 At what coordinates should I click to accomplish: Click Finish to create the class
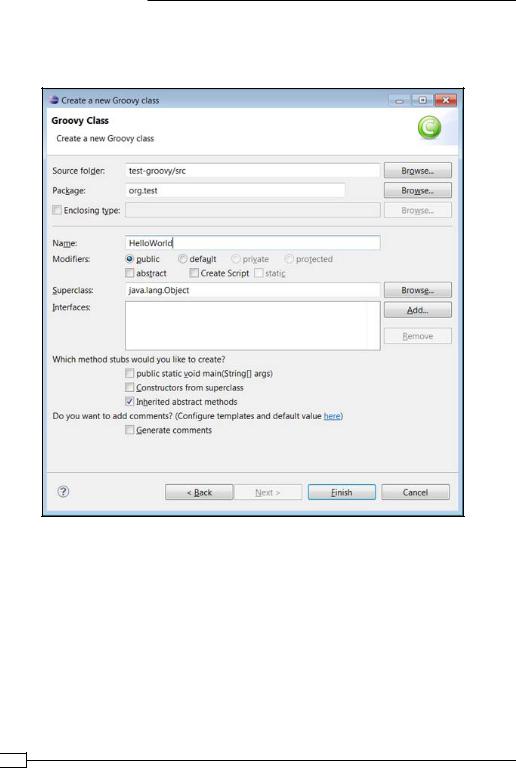[x=342, y=492]
